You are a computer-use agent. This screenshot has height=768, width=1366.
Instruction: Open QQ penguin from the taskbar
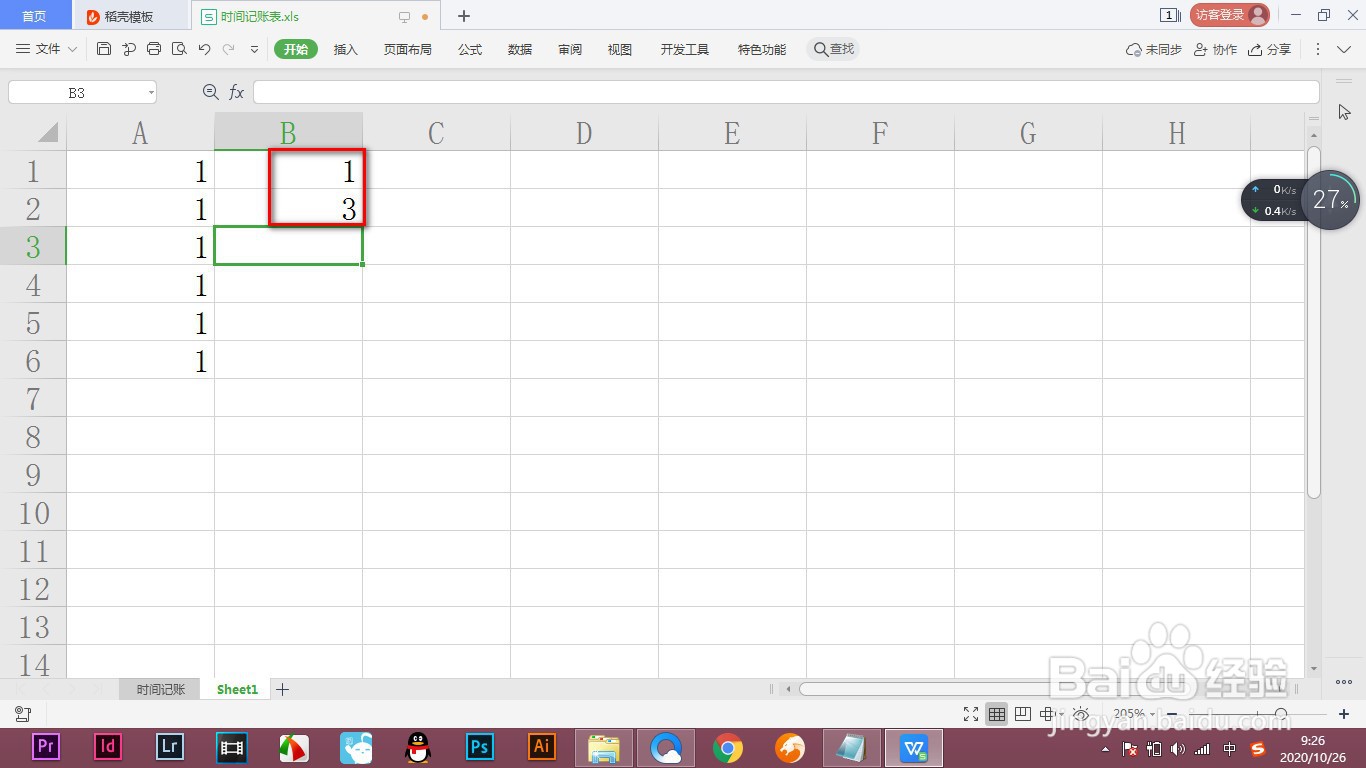[x=418, y=747]
